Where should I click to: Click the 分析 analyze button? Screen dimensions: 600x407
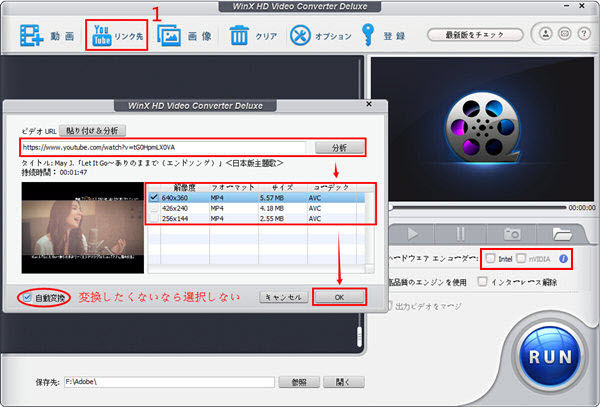pyautogui.click(x=339, y=148)
